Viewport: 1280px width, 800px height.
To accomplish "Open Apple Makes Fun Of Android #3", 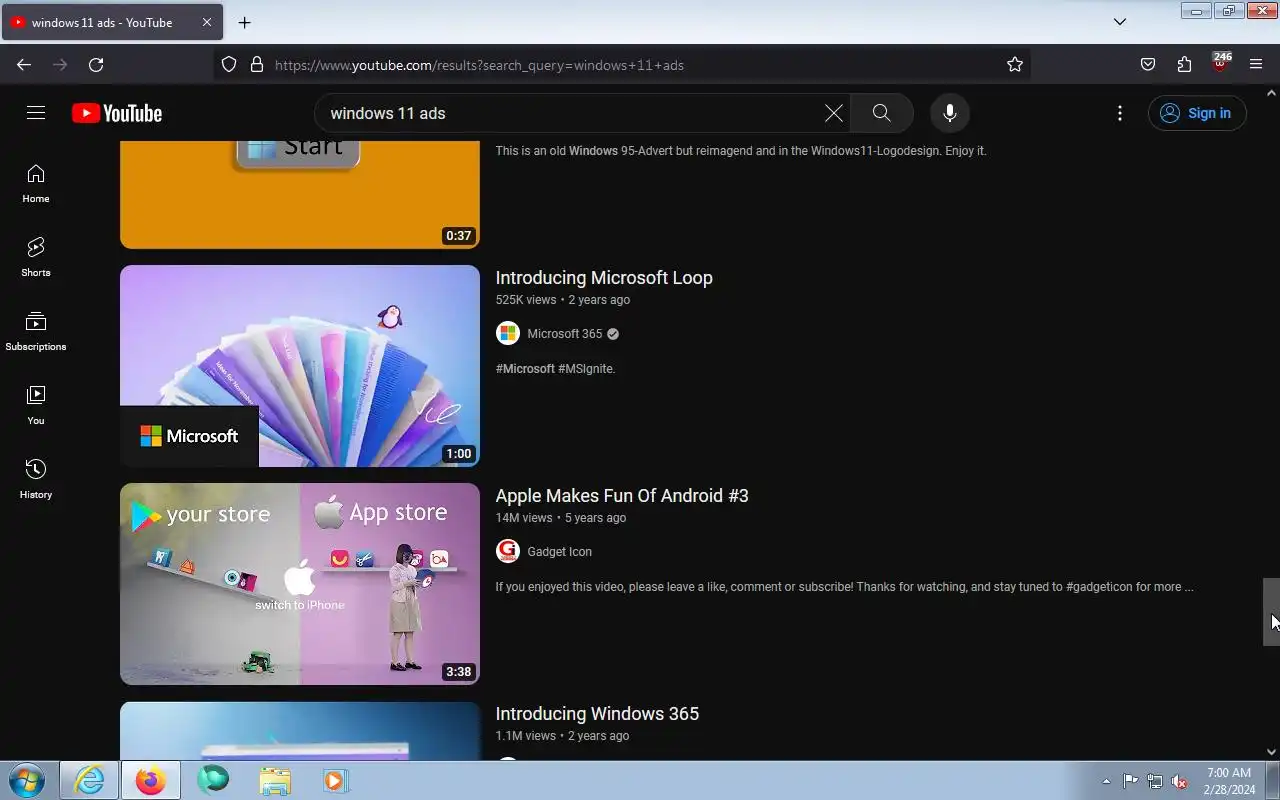I will [622, 496].
